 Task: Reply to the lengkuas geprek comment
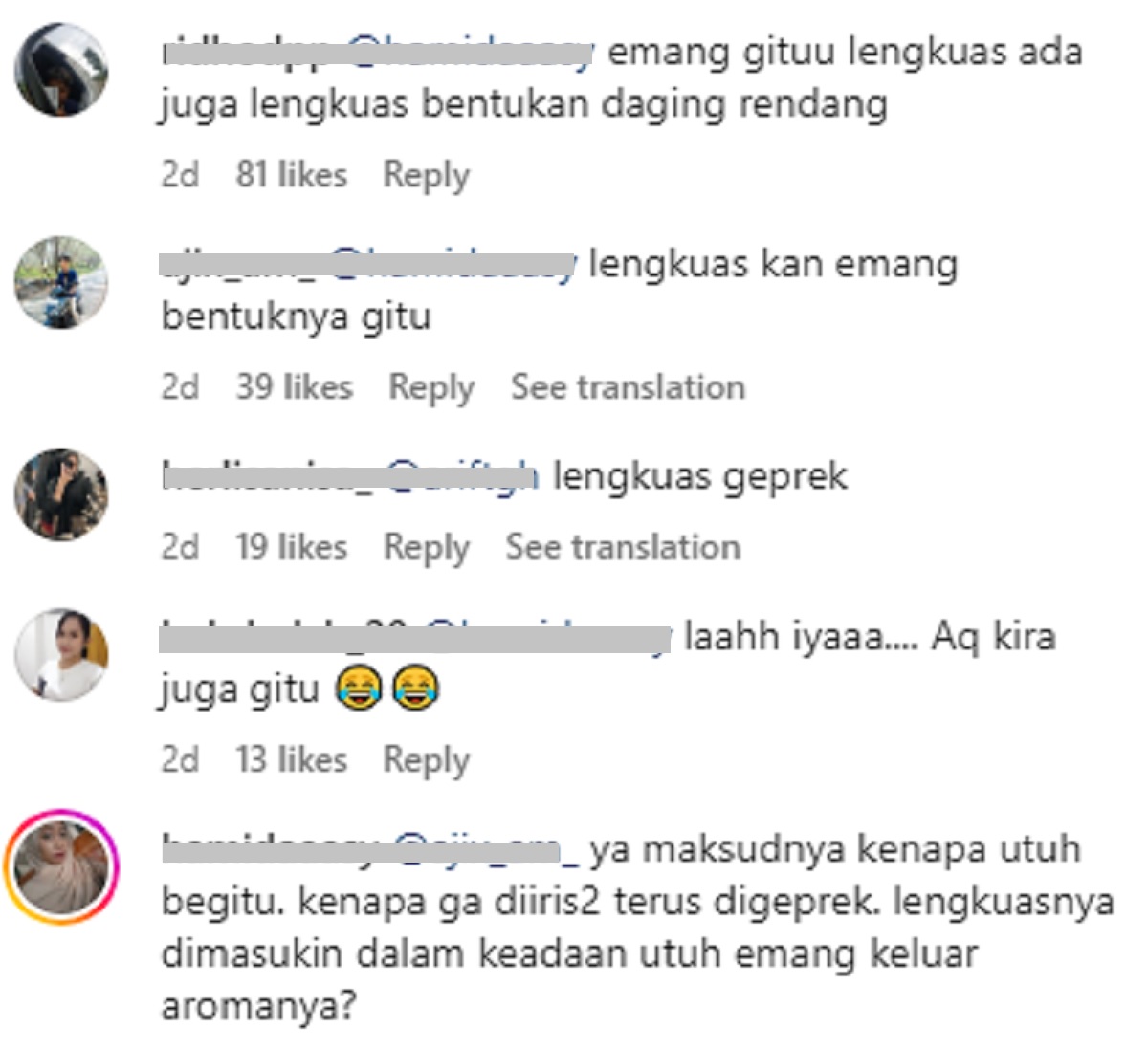pos(427,548)
